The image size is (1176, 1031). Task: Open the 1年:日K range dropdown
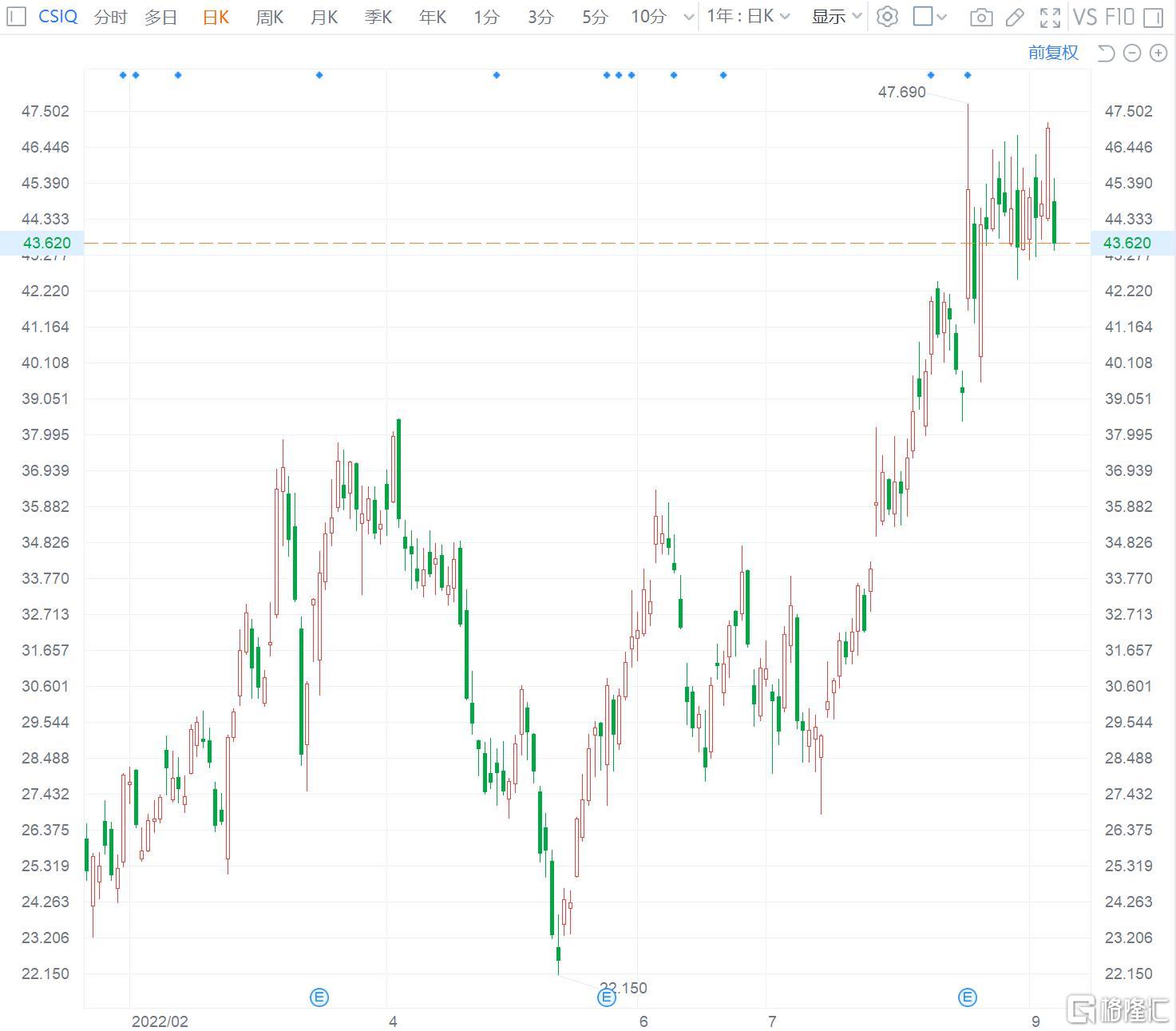point(748,17)
